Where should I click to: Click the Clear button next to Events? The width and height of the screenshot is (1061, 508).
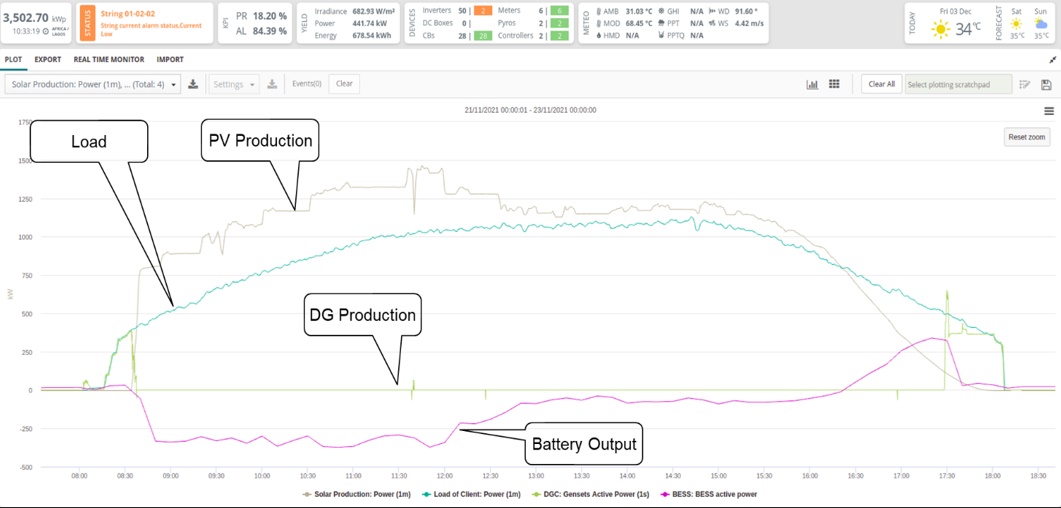[344, 85]
